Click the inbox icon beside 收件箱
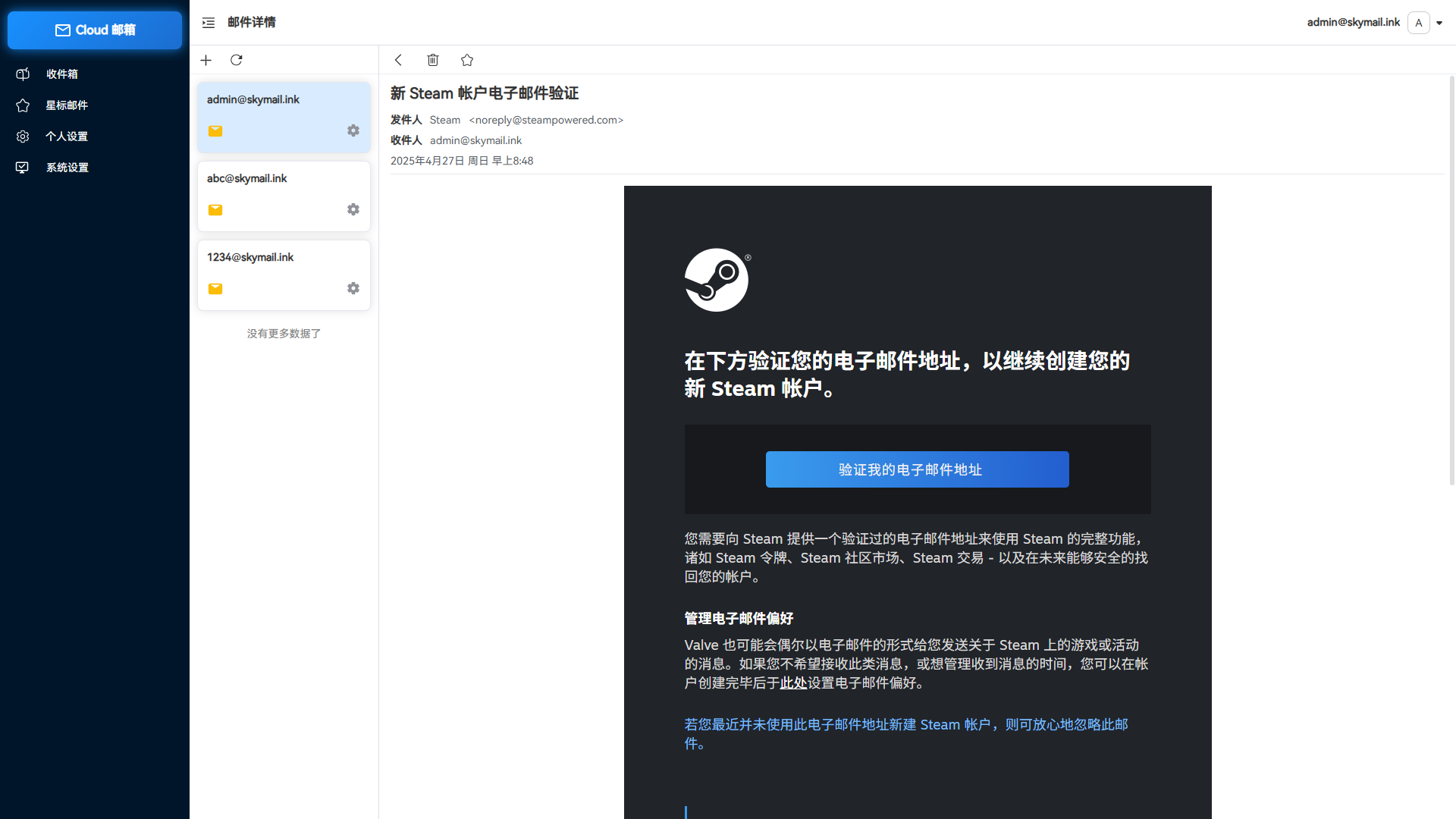Viewport: 1456px width, 819px height. coord(23,74)
